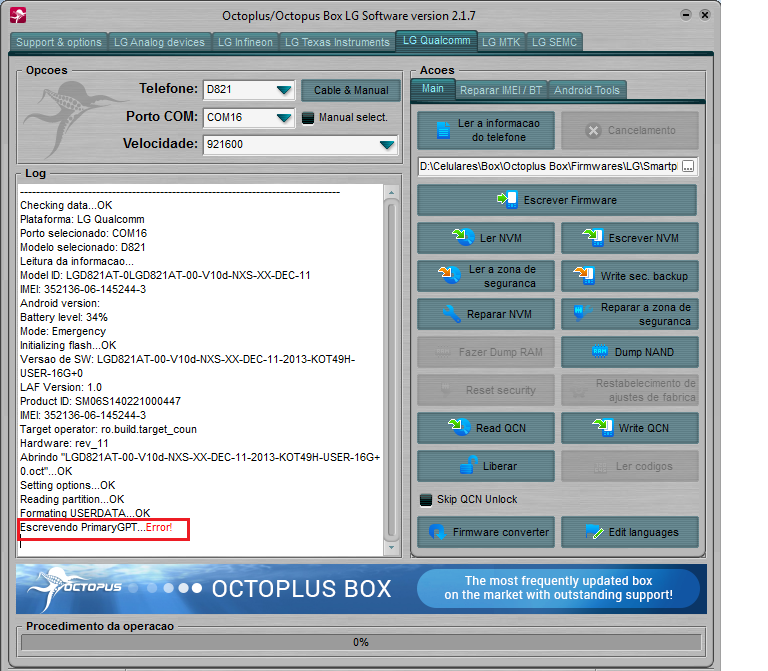Click log line 'Formating USERDATA...OK'

click(x=85, y=513)
